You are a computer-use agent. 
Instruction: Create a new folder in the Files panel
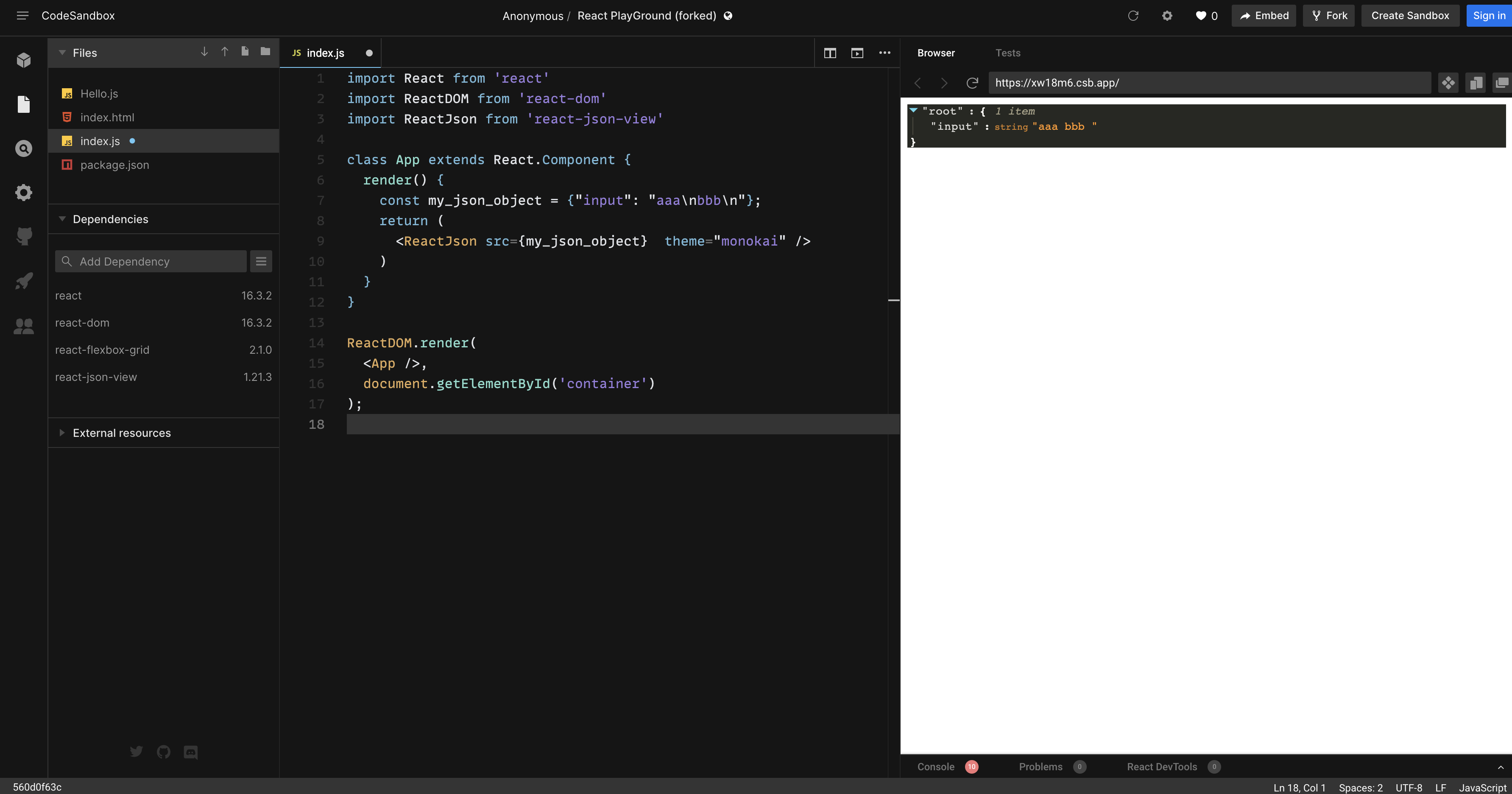click(x=265, y=52)
